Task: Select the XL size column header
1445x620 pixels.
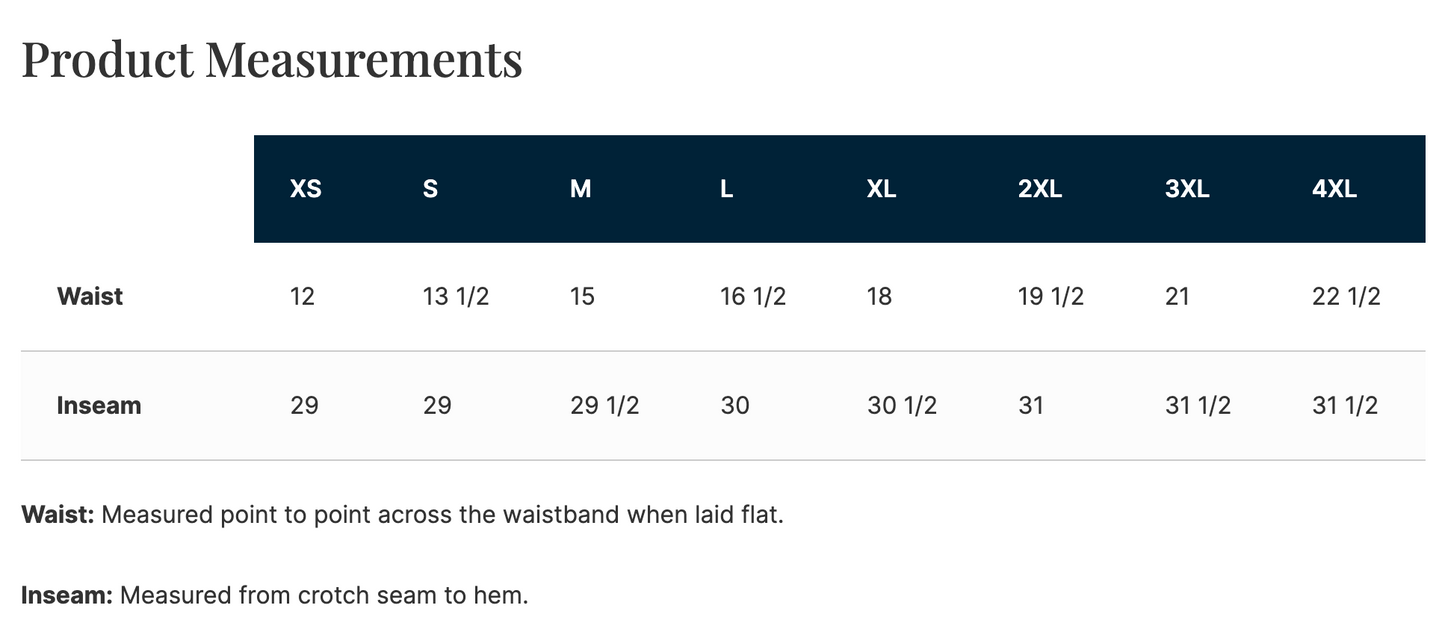Action: [881, 189]
